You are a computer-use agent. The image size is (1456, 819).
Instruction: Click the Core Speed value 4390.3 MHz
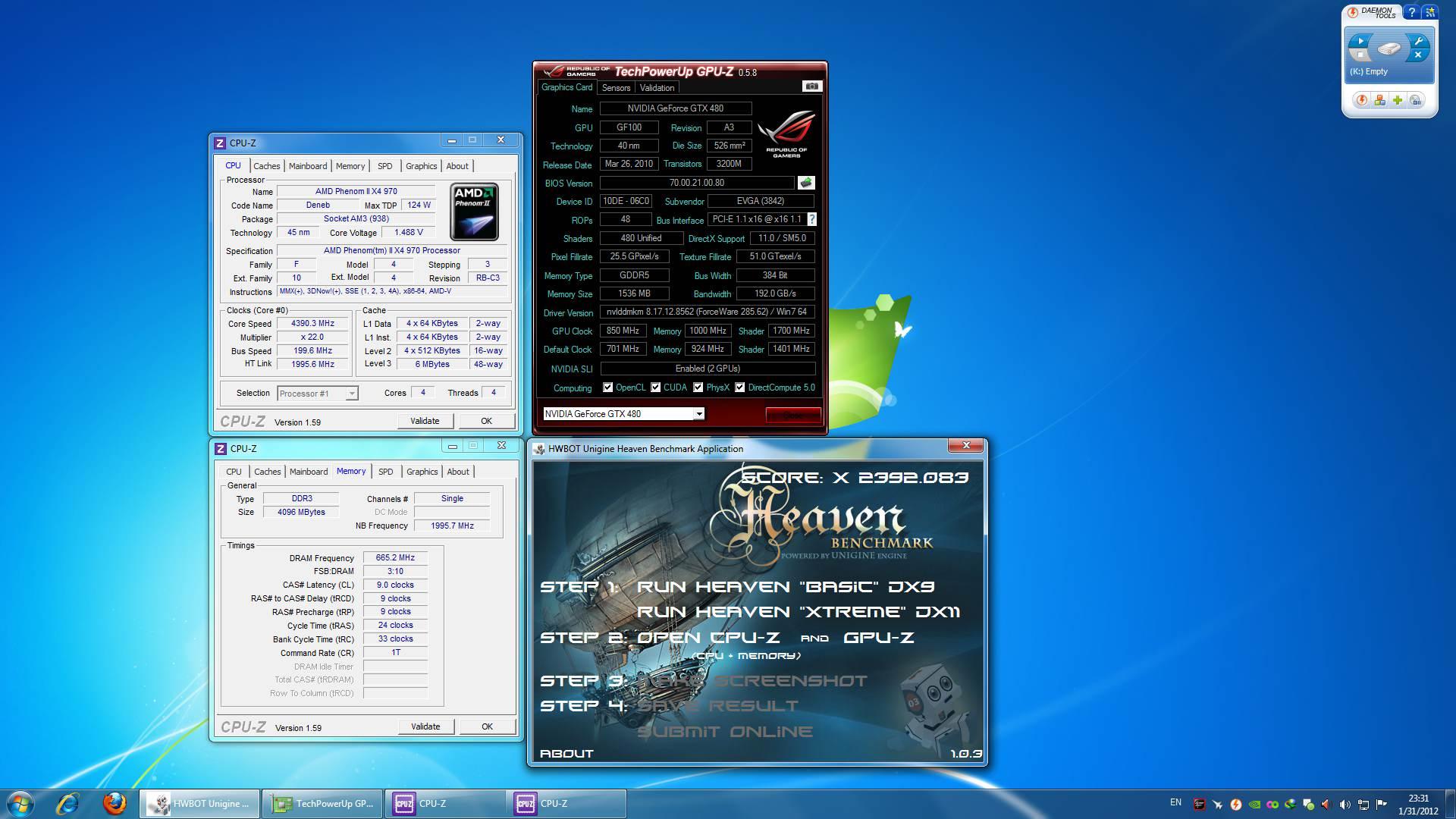(x=312, y=323)
